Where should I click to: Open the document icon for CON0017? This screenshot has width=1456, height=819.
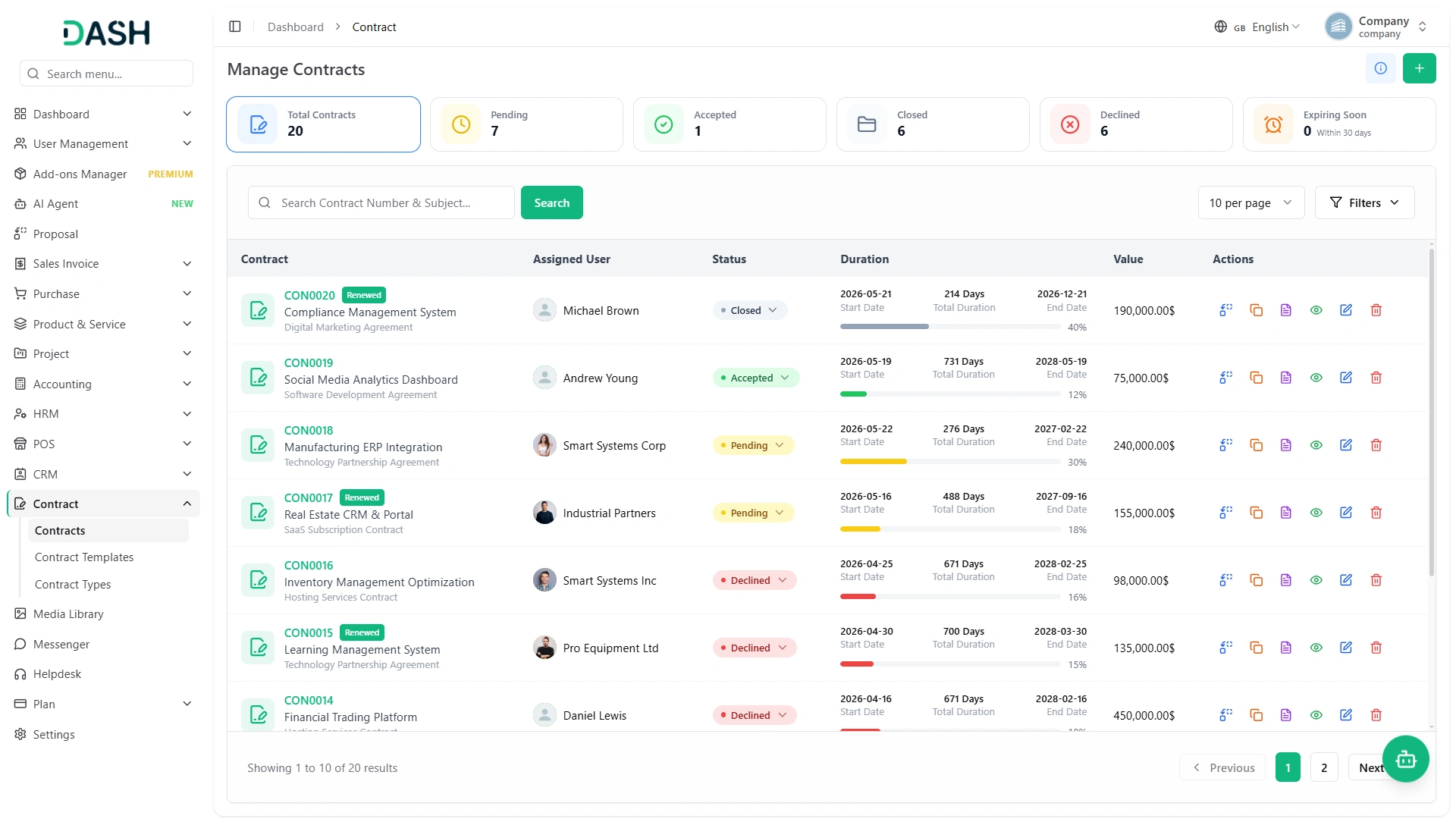point(1285,513)
